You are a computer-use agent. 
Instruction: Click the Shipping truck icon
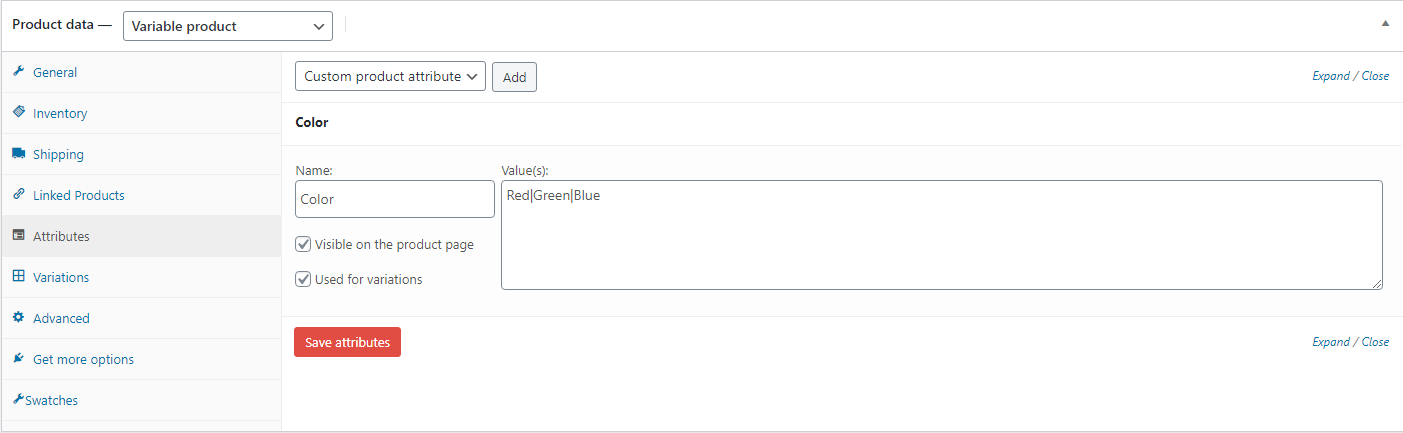(x=18, y=154)
